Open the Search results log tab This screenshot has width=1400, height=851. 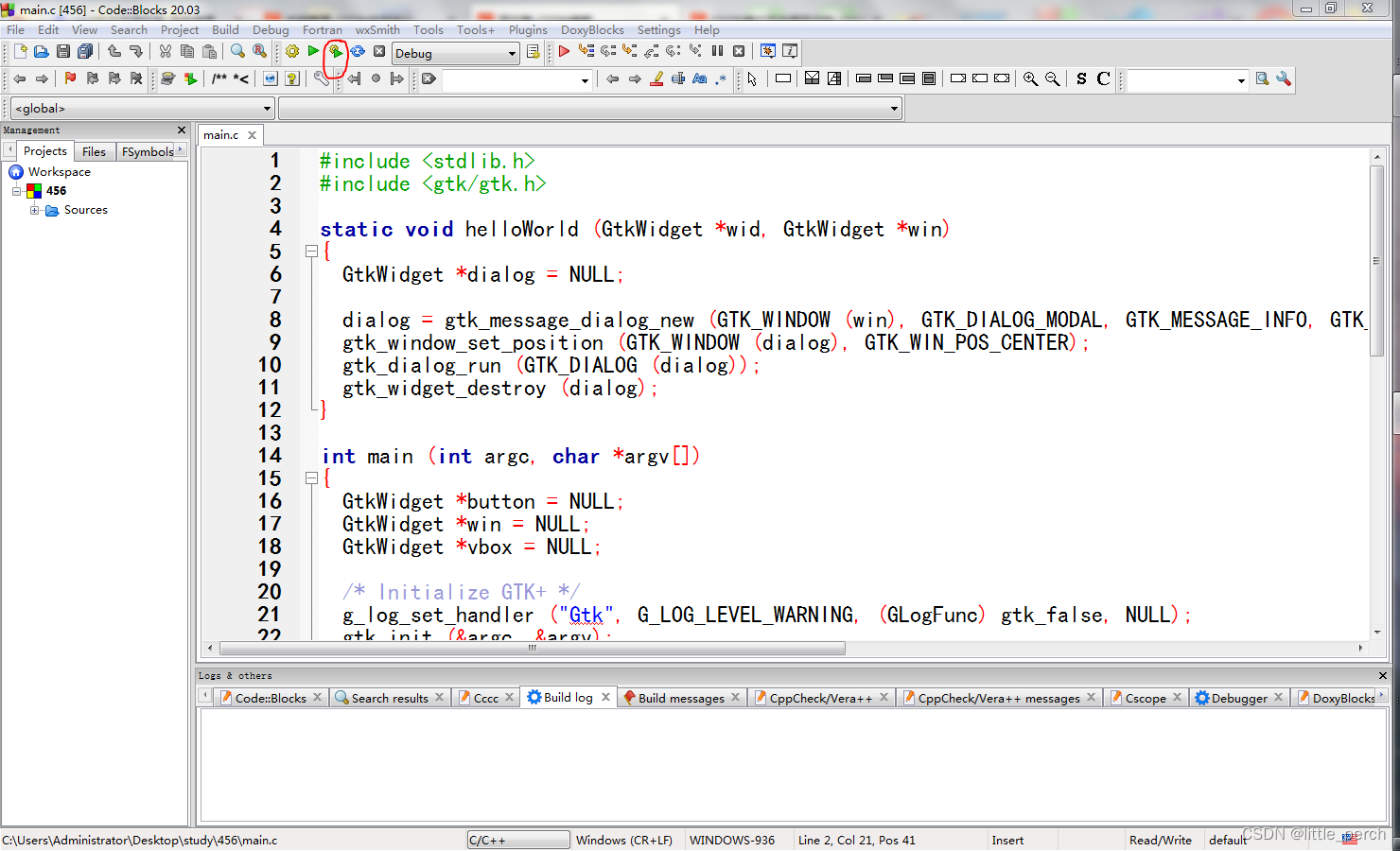pyautogui.click(x=389, y=698)
